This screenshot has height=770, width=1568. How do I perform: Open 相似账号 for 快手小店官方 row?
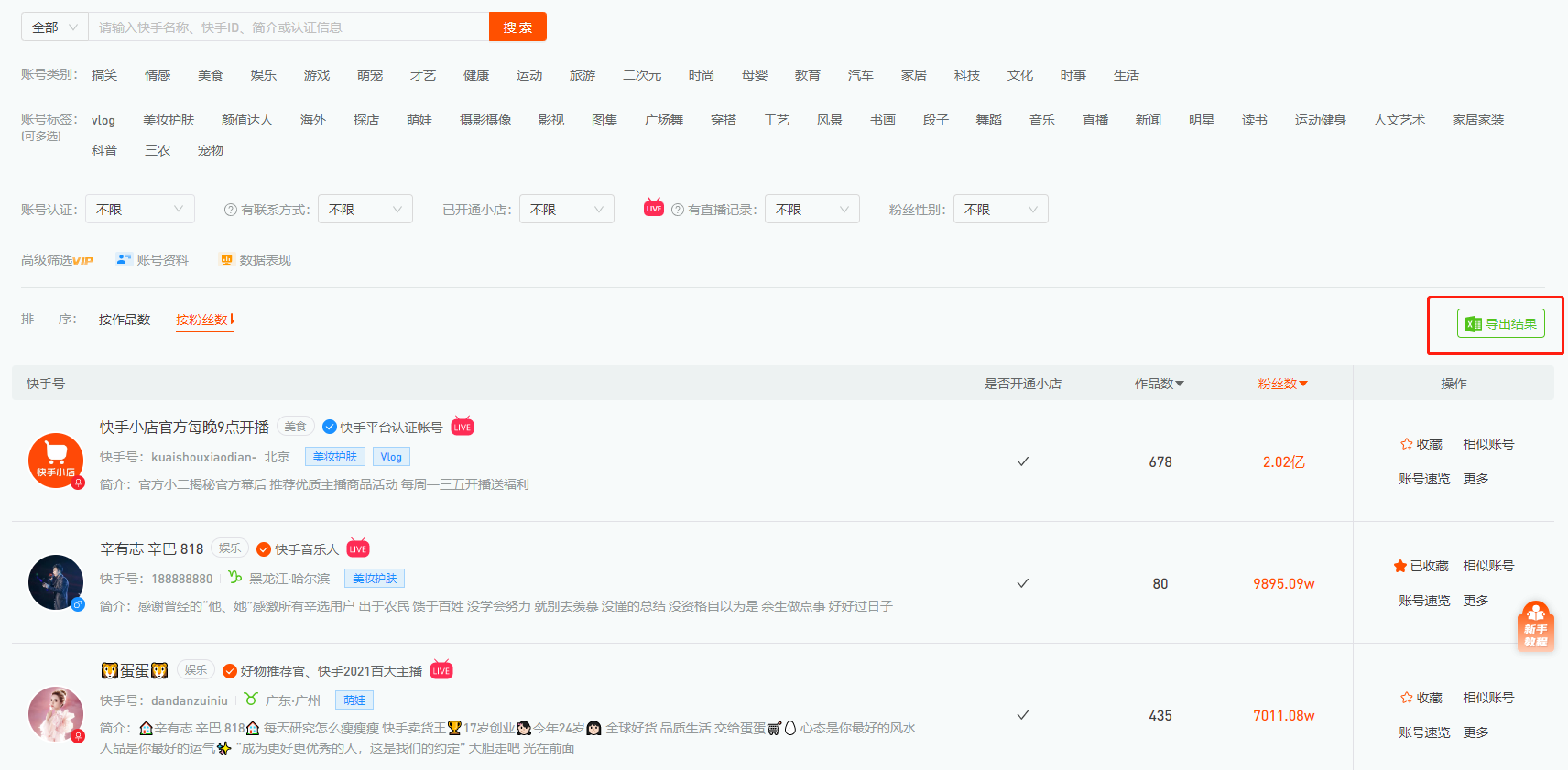point(1488,444)
